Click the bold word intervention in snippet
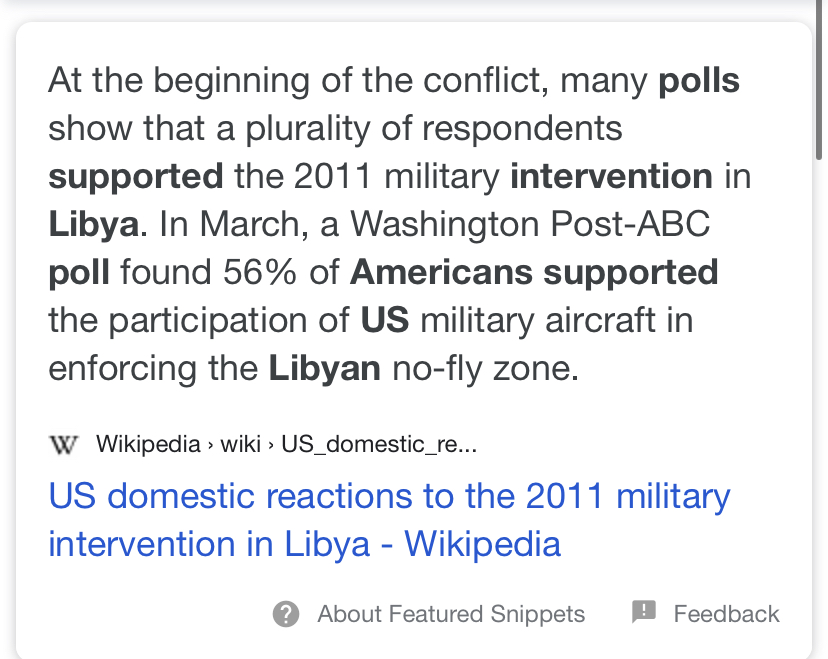Viewport: 828px width, 659px height. [x=611, y=176]
